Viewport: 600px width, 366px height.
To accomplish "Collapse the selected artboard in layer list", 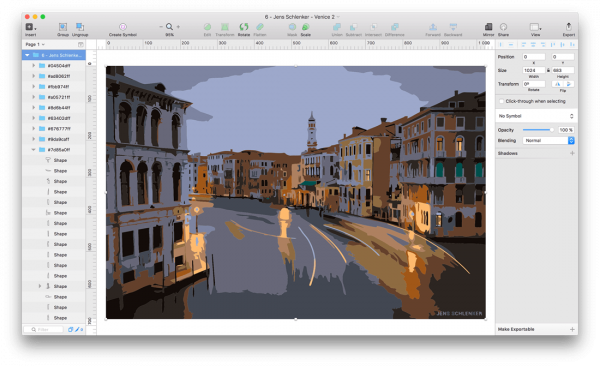I will tap(27, 55).
